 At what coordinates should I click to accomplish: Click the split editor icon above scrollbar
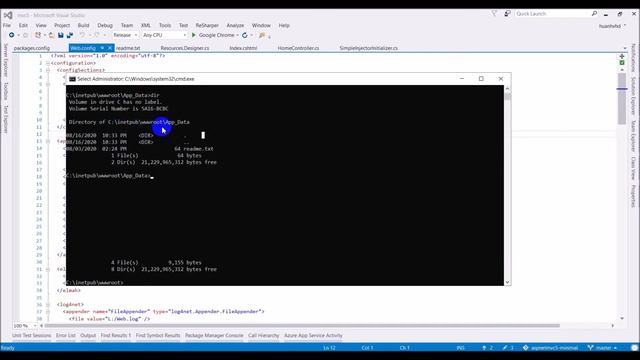pos(622,56)
